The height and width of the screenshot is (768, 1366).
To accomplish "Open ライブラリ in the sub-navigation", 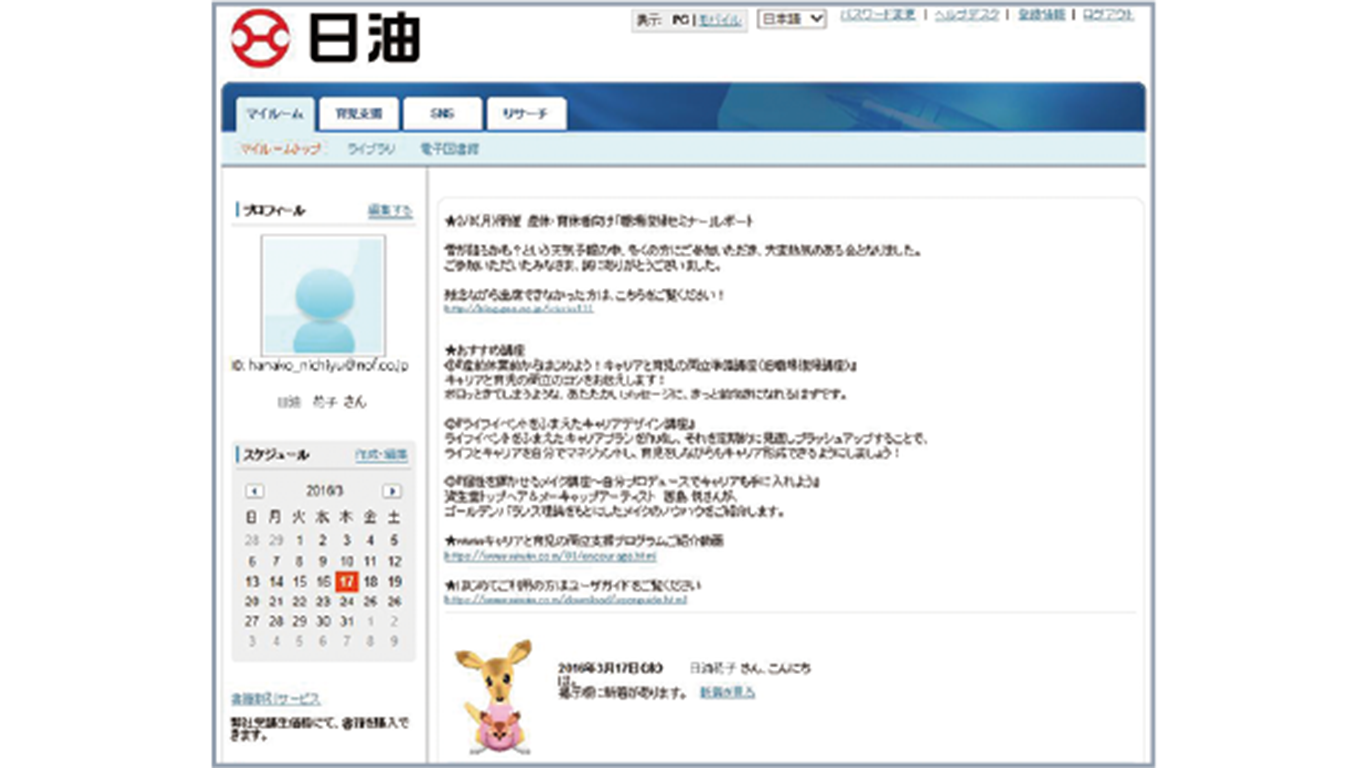I will tap(371, 149).
